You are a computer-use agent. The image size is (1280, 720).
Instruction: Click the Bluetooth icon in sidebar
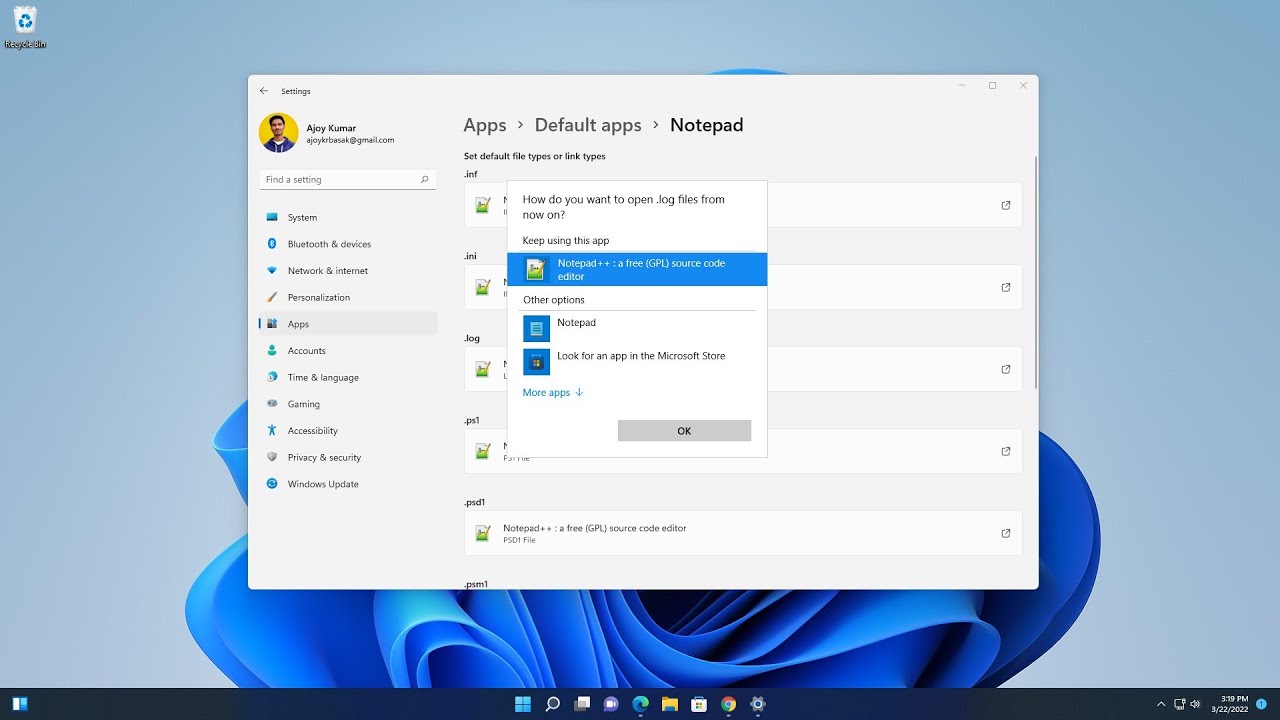[272, 244]
